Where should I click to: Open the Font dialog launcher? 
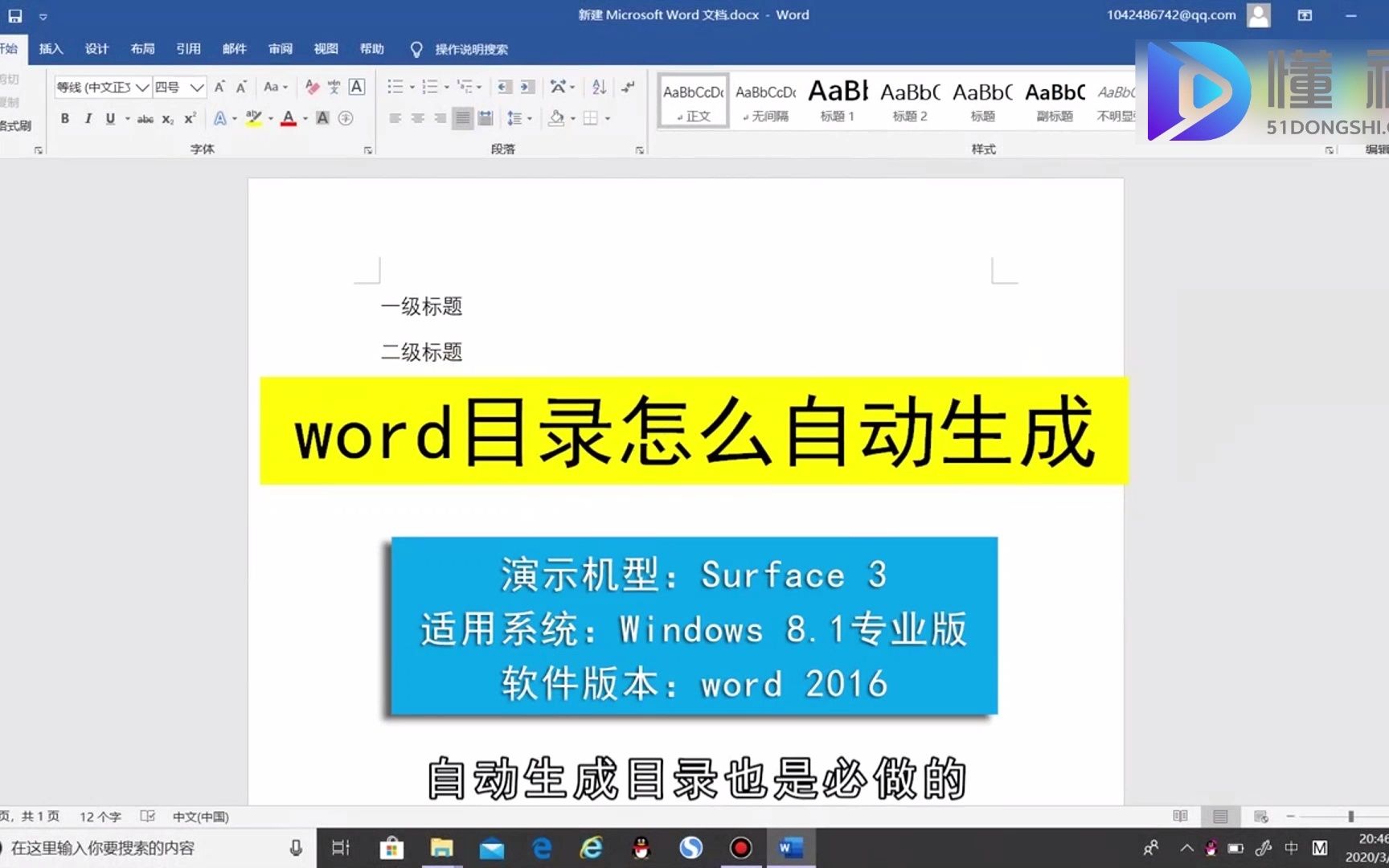(x=368, y=149)
